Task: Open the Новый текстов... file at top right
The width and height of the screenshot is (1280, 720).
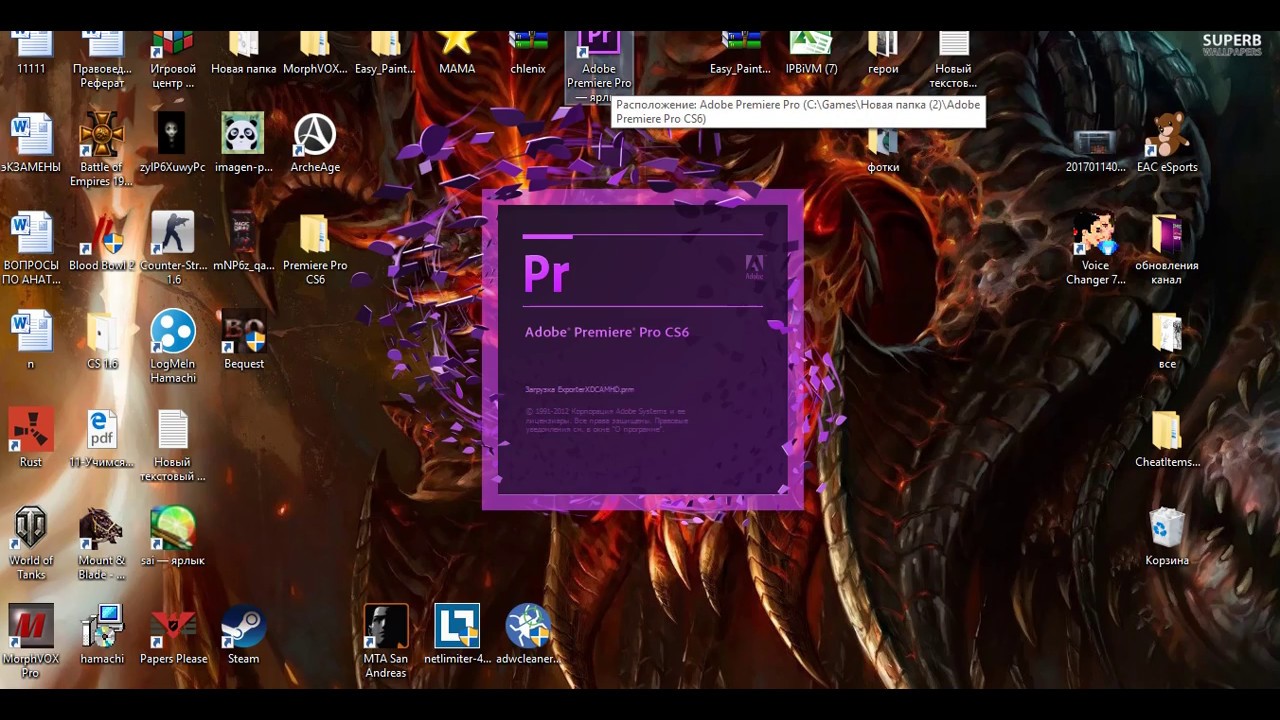Action: point(953,55)
